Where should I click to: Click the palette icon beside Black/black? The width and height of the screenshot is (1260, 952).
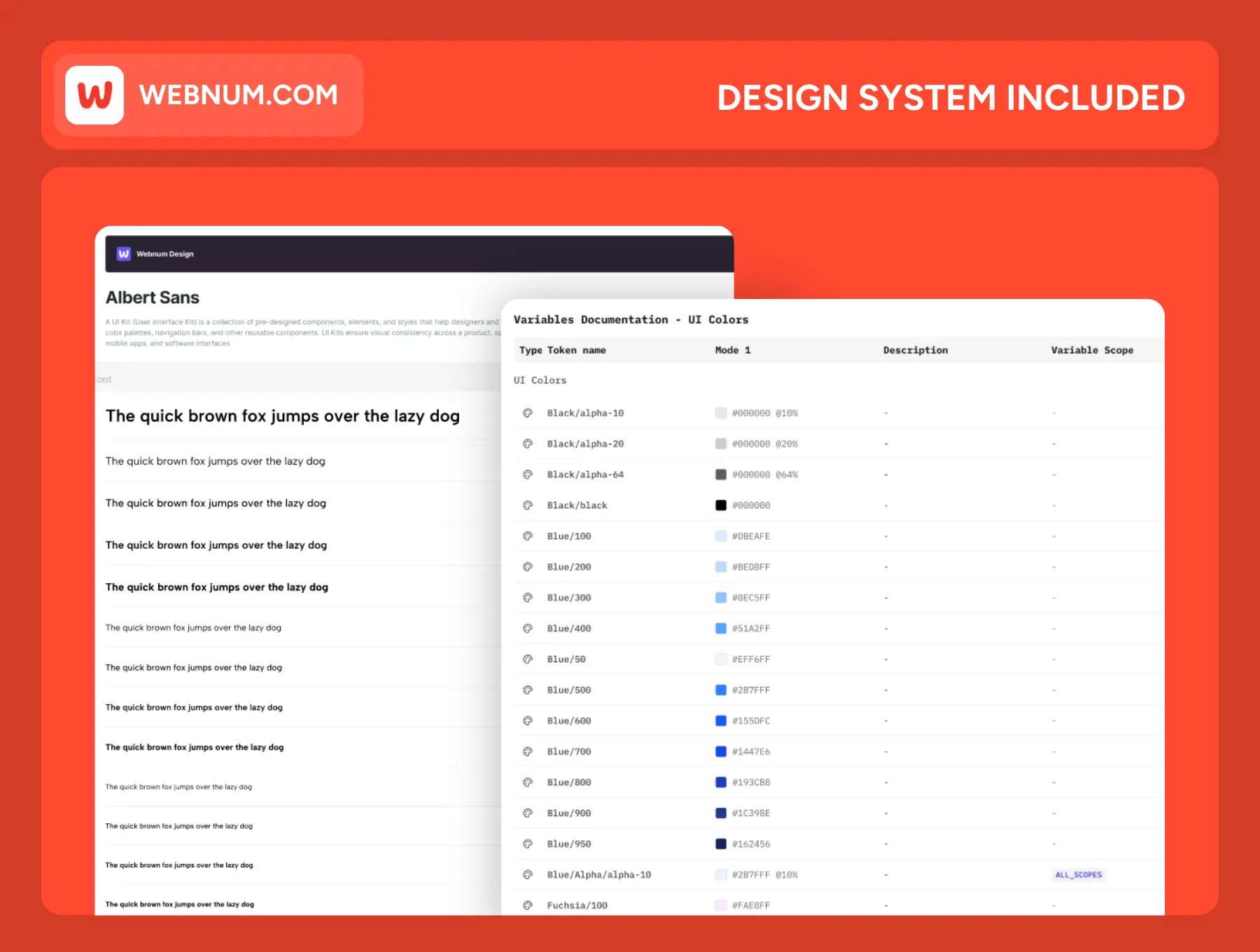(528, 505)
